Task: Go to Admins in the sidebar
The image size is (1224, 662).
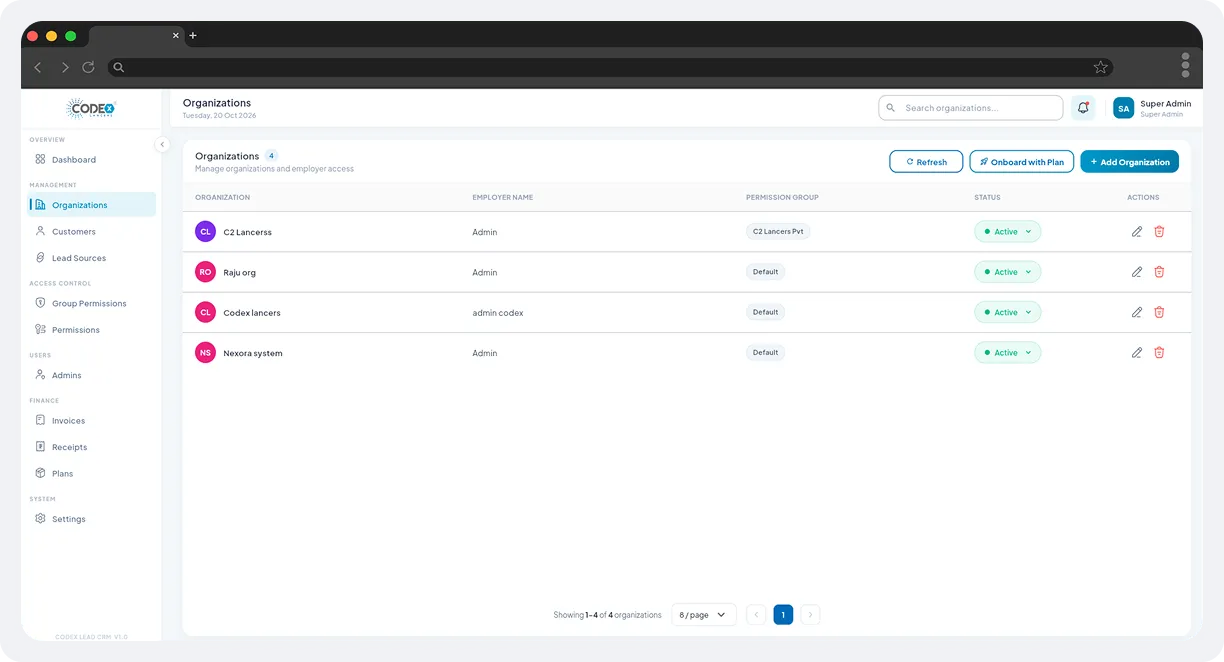Action: (91, 375)
